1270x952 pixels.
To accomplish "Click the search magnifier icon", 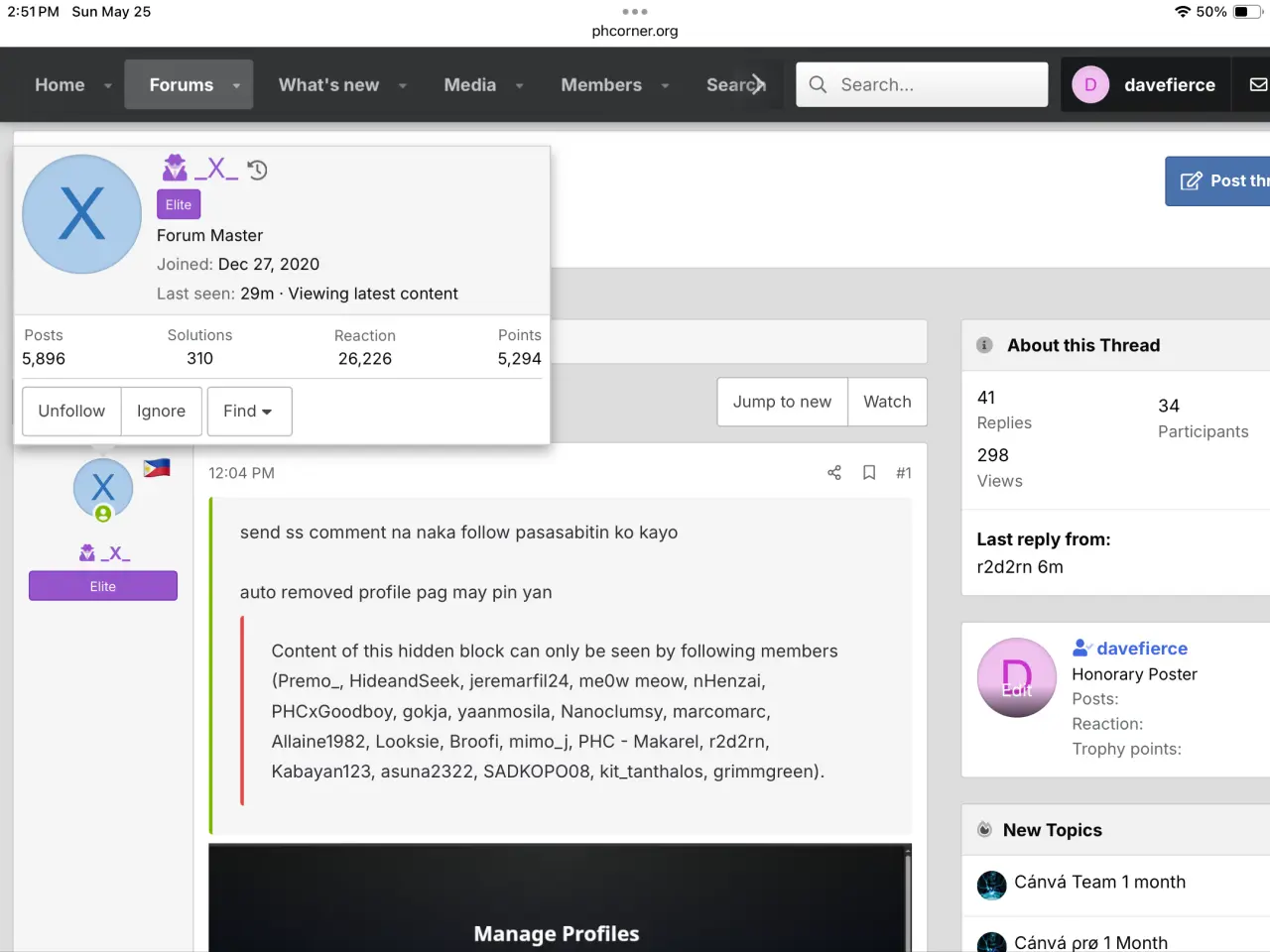I will click(x=818, y=84).
